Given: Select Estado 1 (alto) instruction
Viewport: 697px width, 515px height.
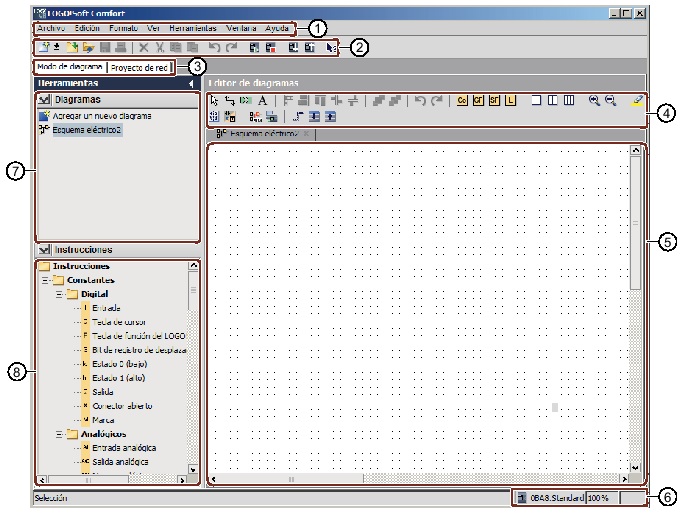Looking at the screenshot, I should click(x=119, y=378).
